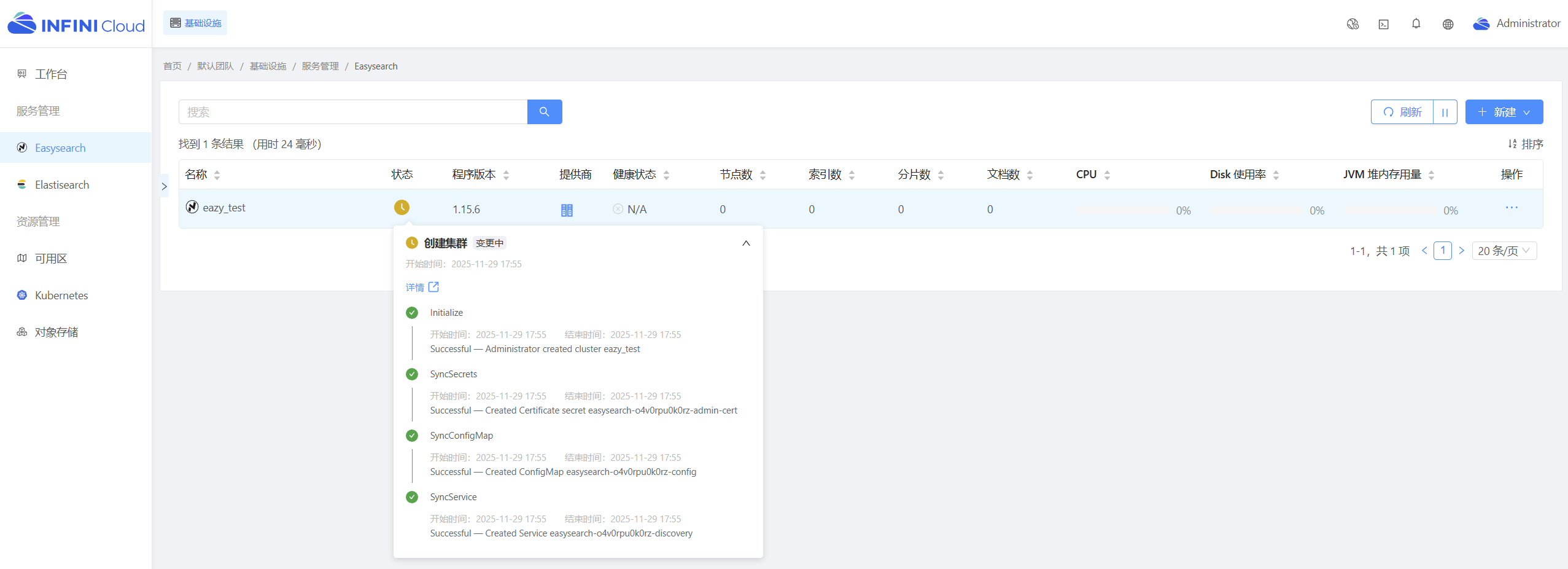The height and width of the screenshot is (569, 1568).
Task: Click the SyncService step check icon
Action: (x=412, y=497)
